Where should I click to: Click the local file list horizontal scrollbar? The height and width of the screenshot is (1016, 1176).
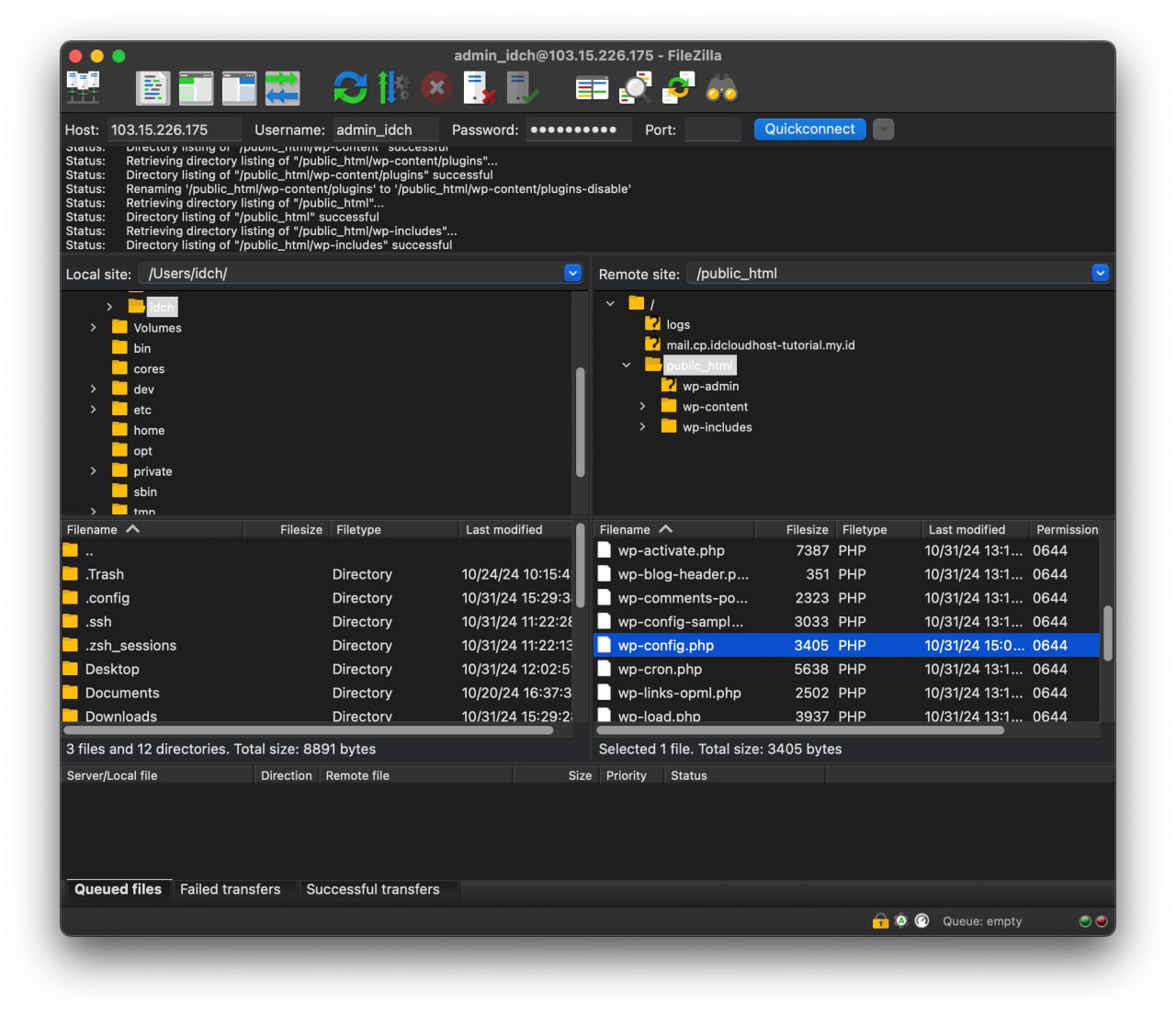click(309, 730)
